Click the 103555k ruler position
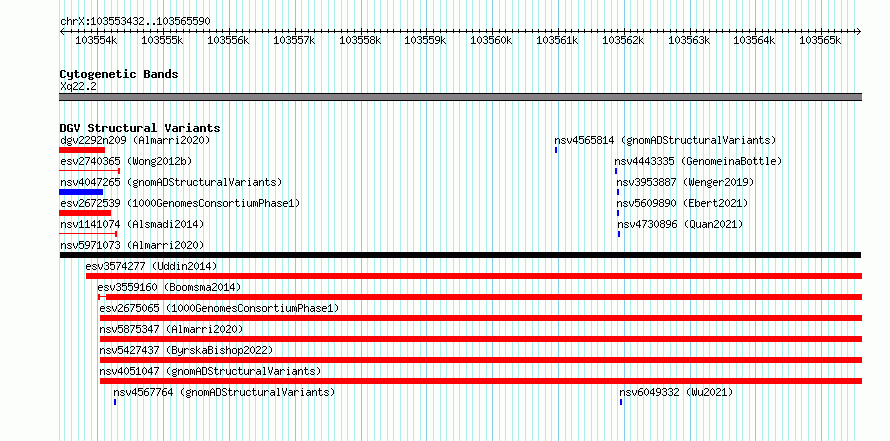Viewport: 890px width, 441px height. [x=162, y=40]
